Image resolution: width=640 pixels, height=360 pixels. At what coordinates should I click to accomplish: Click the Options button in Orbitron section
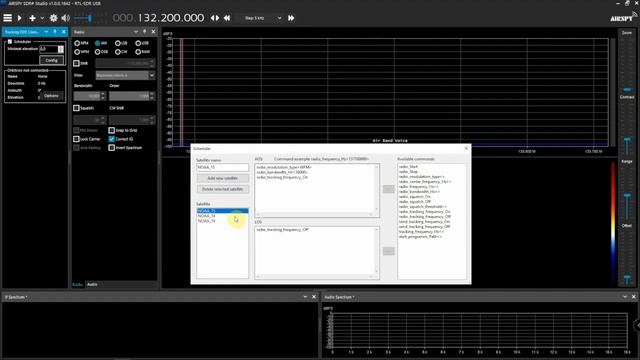click(x=51, y=96)
